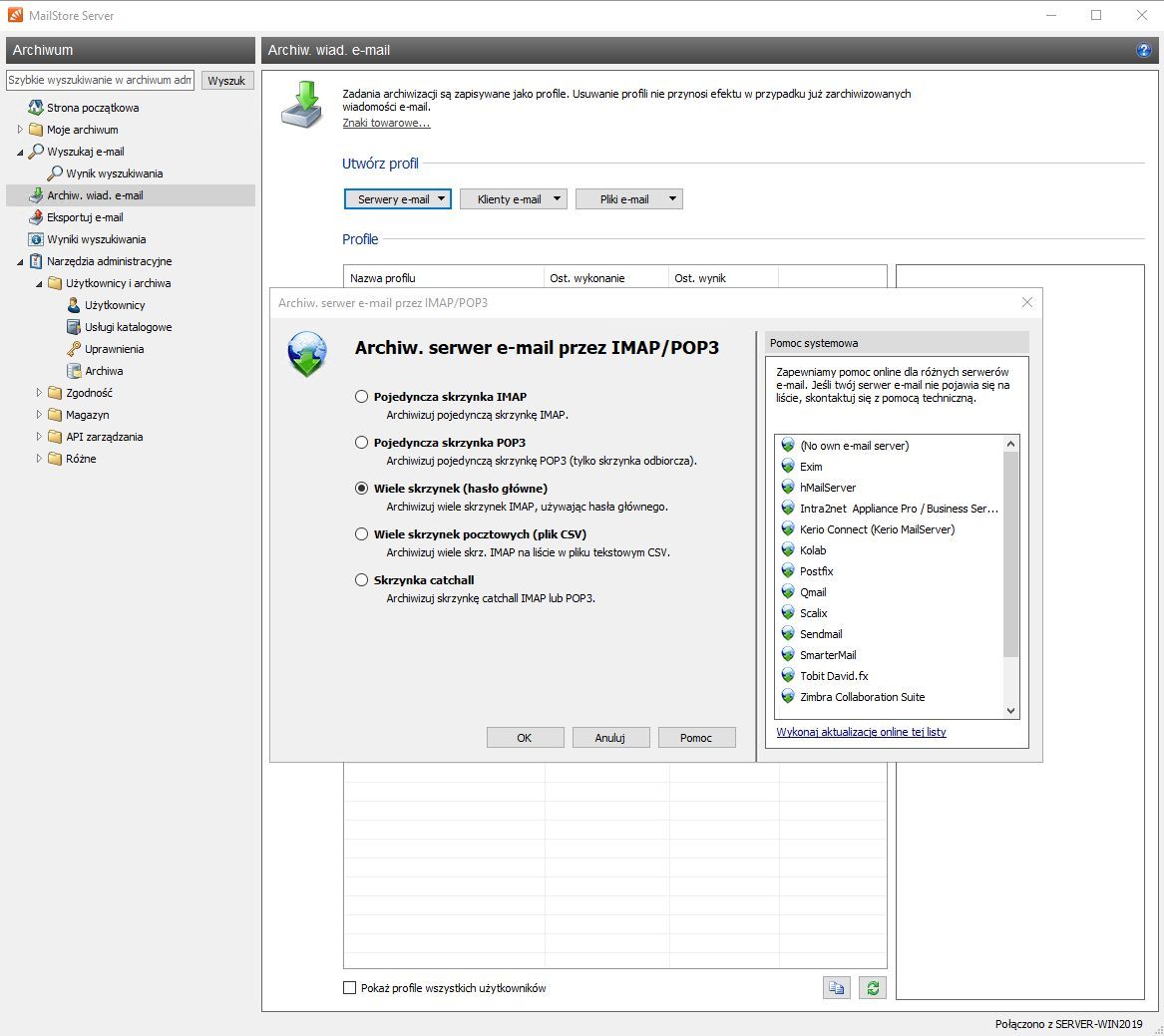This screenshot has width=1164, height=1036.
Task: Collapse the Wyszukaj e-mail tree node
Action: point(20,153)
